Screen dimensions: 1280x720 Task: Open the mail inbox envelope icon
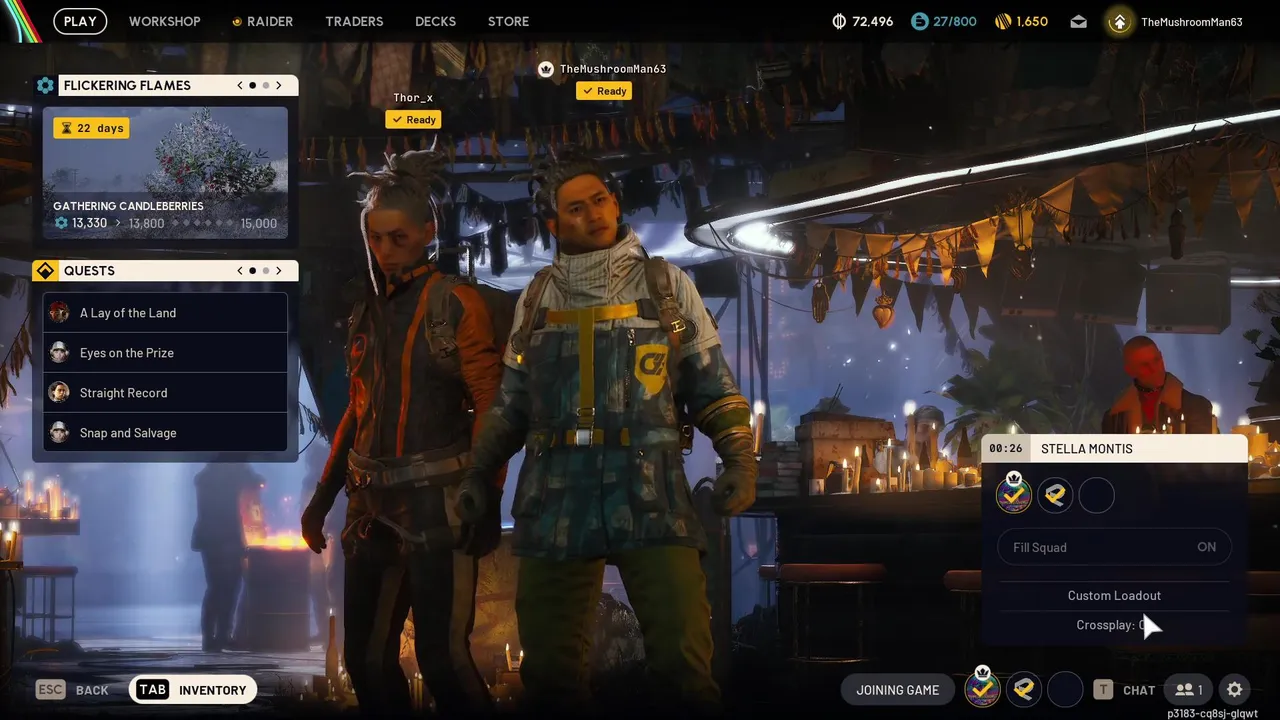pyautogui.click(x=1078, y=21)
